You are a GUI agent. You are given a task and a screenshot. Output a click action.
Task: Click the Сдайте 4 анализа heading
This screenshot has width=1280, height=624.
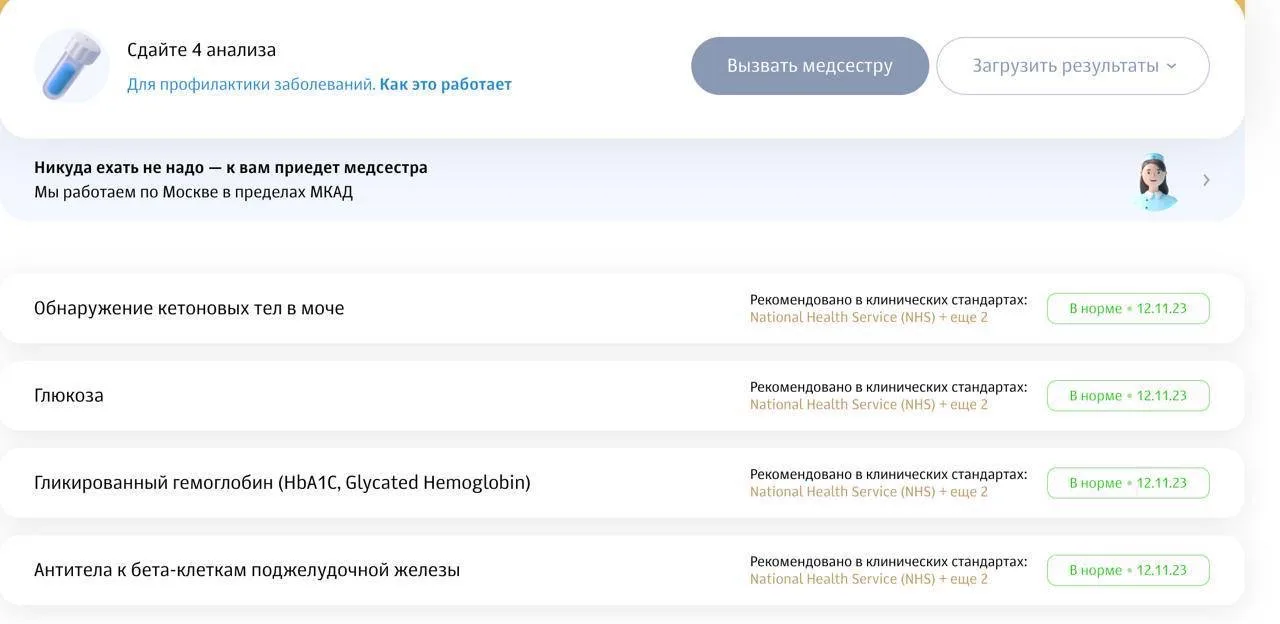point(201,50)
